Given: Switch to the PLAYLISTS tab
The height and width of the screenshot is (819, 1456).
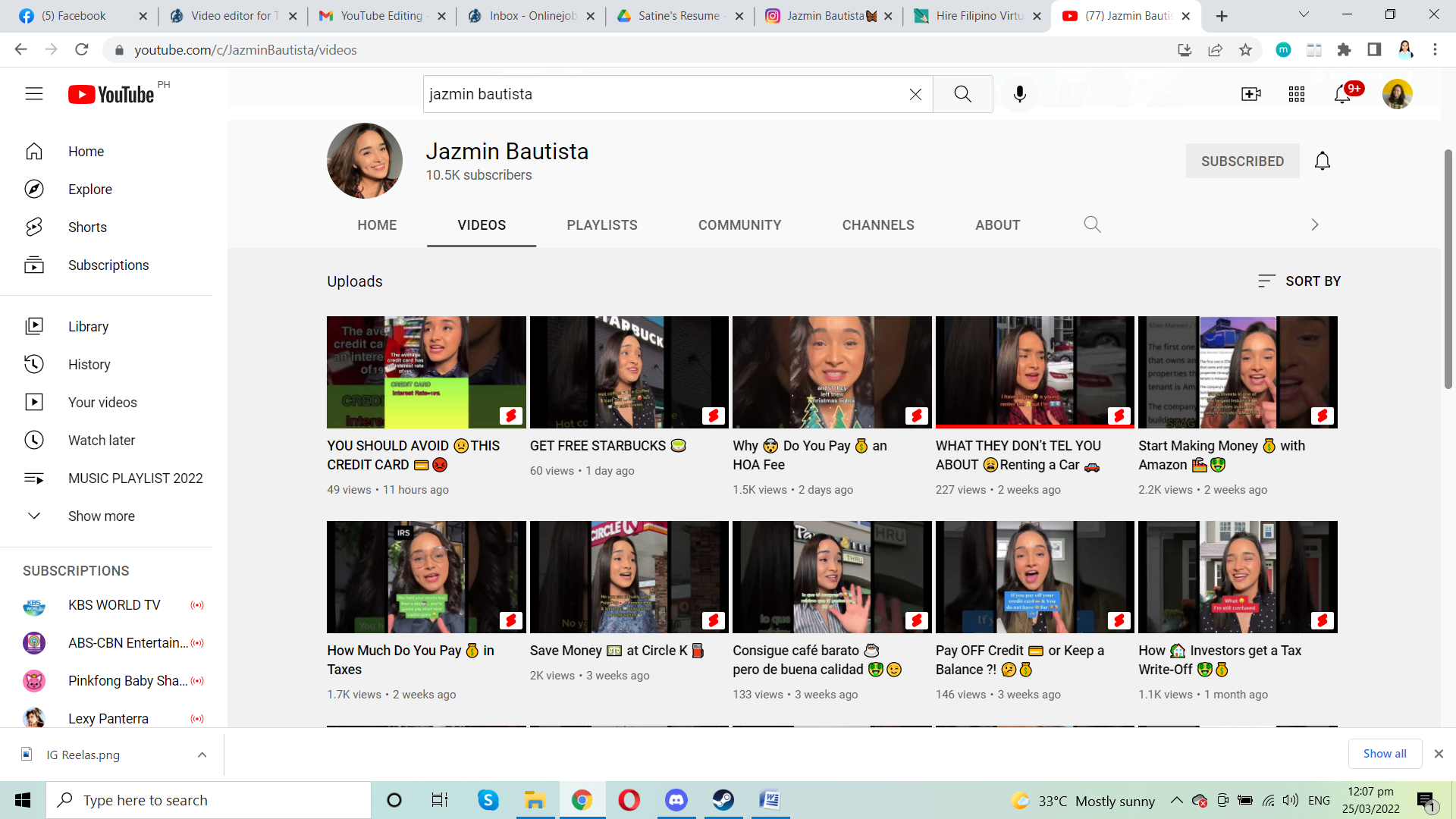Looking at the screenshot, I should click(x=601, y=225).
